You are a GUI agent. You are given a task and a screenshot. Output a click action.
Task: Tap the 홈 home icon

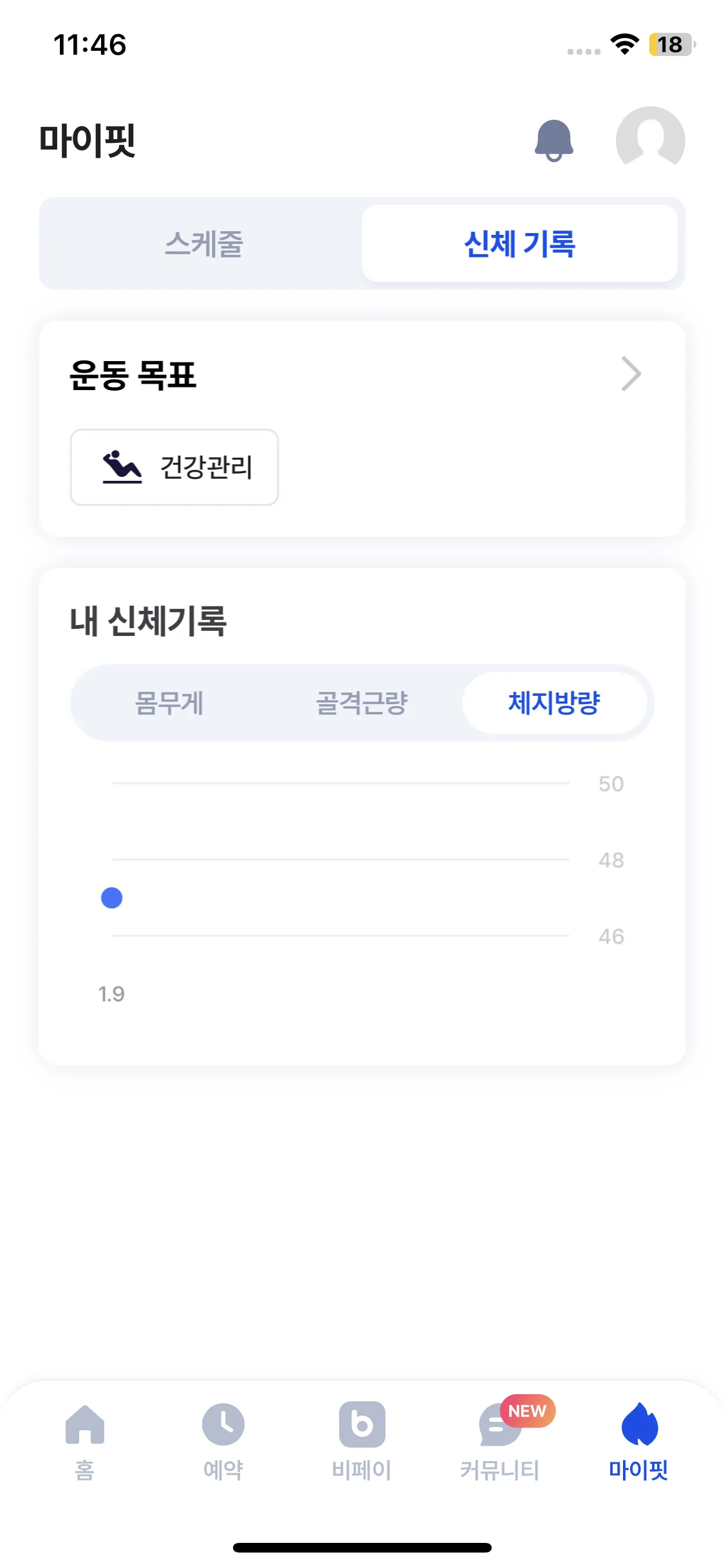coord(85,1425)
